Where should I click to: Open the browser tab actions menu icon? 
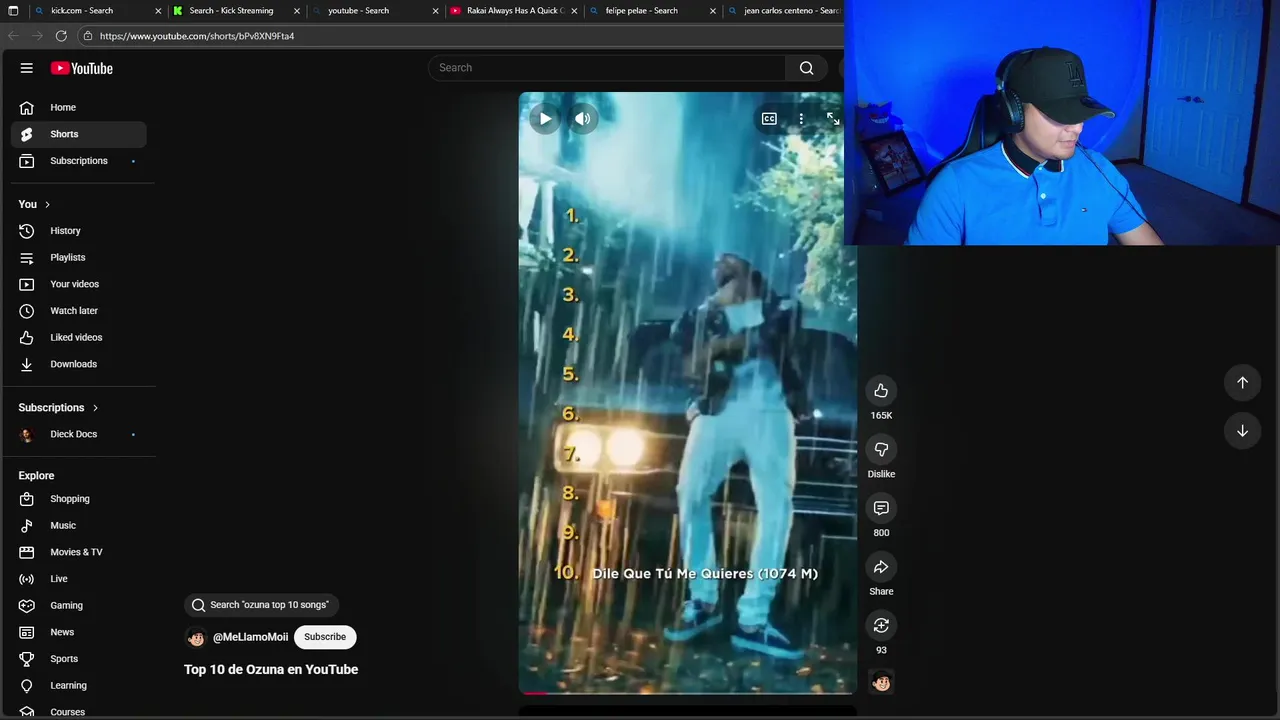click(13, 11)
